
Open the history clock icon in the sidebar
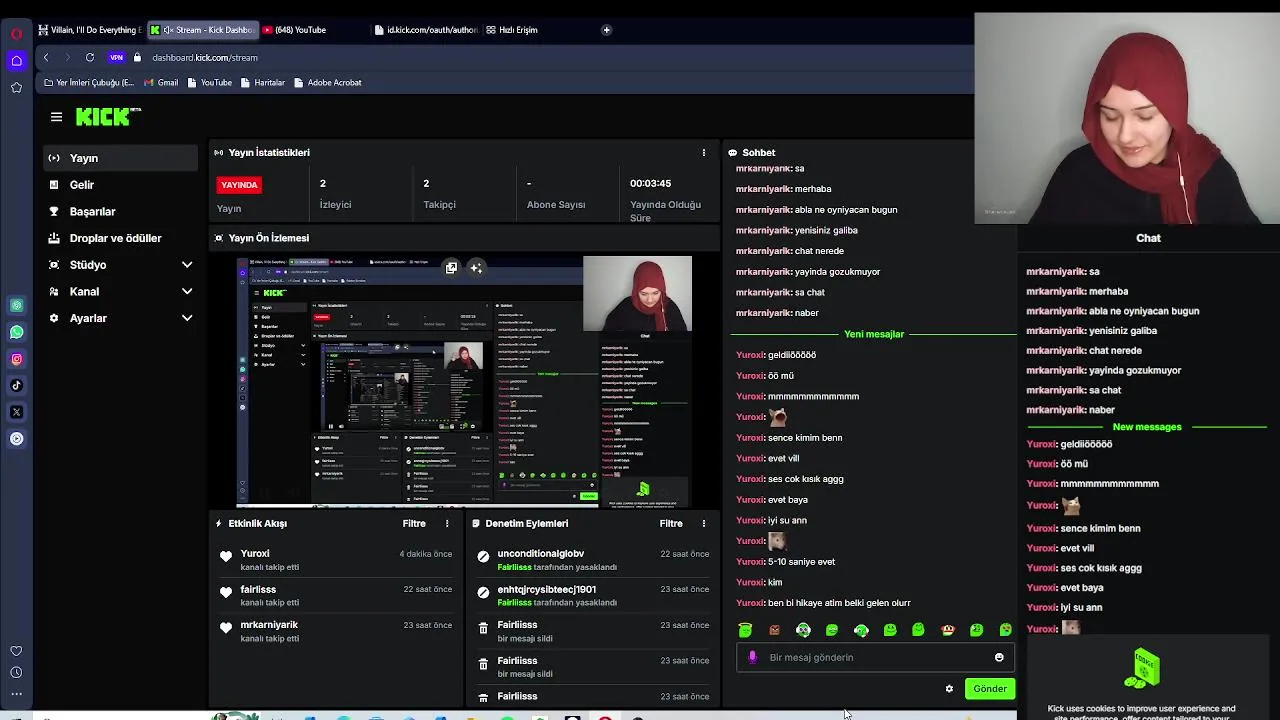click(x=16, y=672)
